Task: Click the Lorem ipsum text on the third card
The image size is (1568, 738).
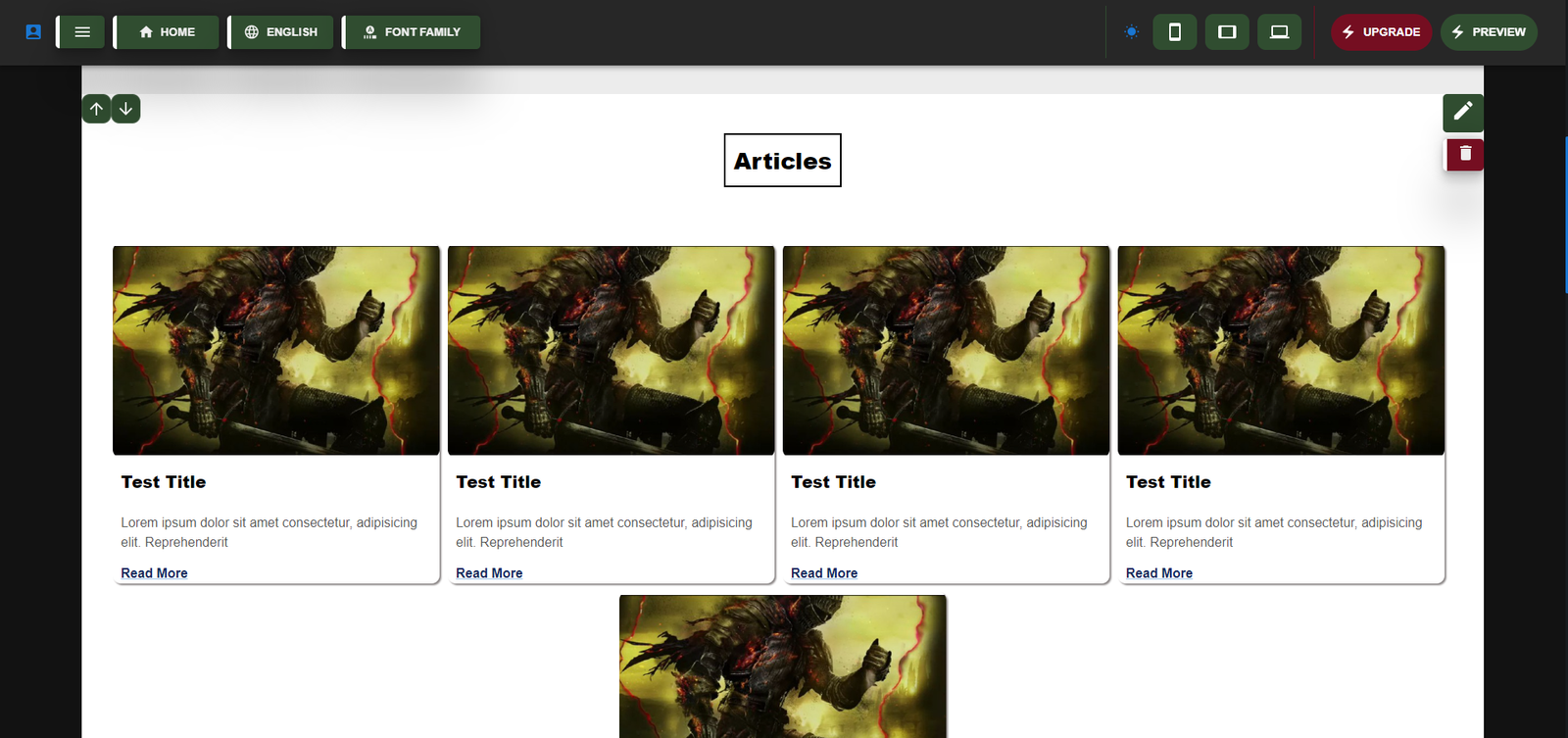Action: 940,532
